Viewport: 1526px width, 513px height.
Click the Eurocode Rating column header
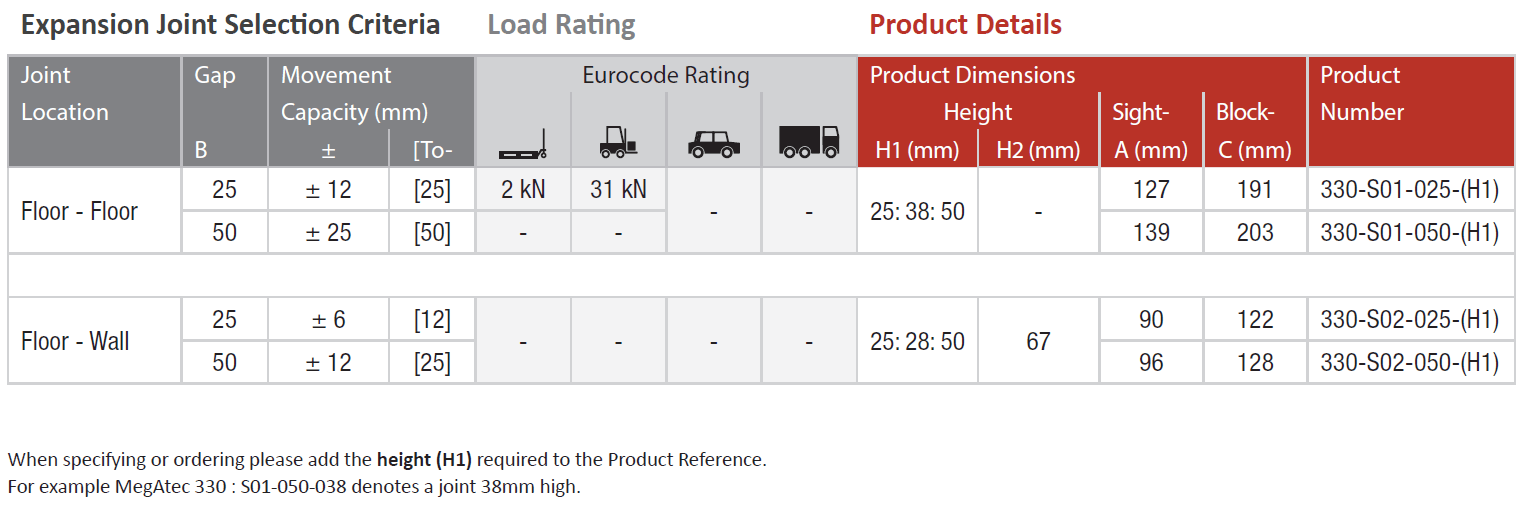click(666, 75)
